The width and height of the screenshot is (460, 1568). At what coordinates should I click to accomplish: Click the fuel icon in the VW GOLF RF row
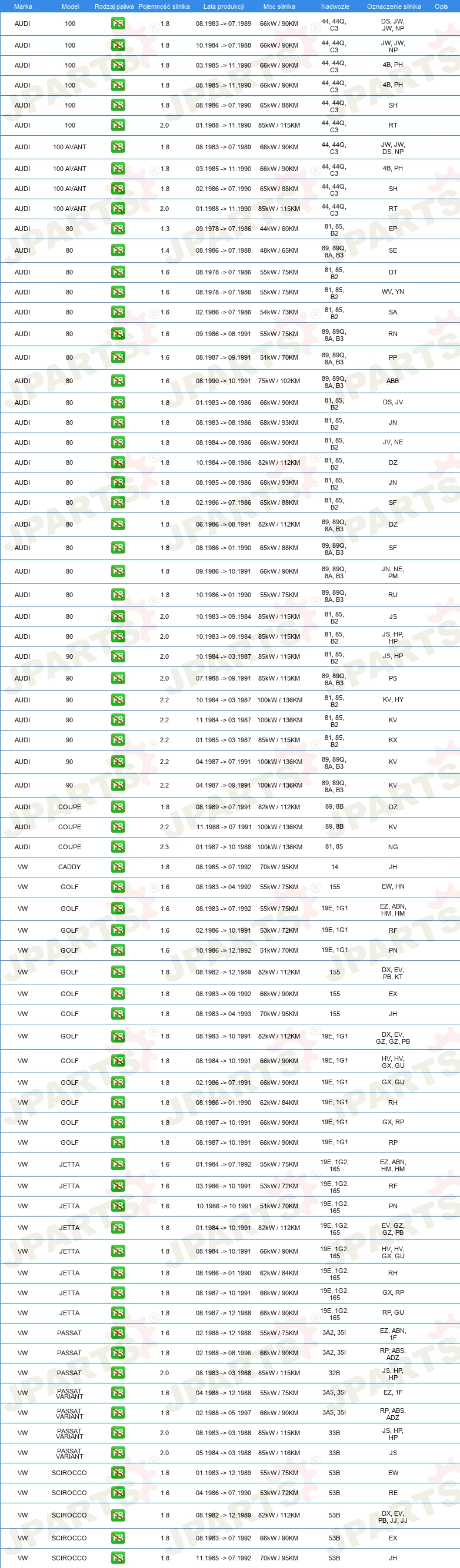tap(118, 930)
